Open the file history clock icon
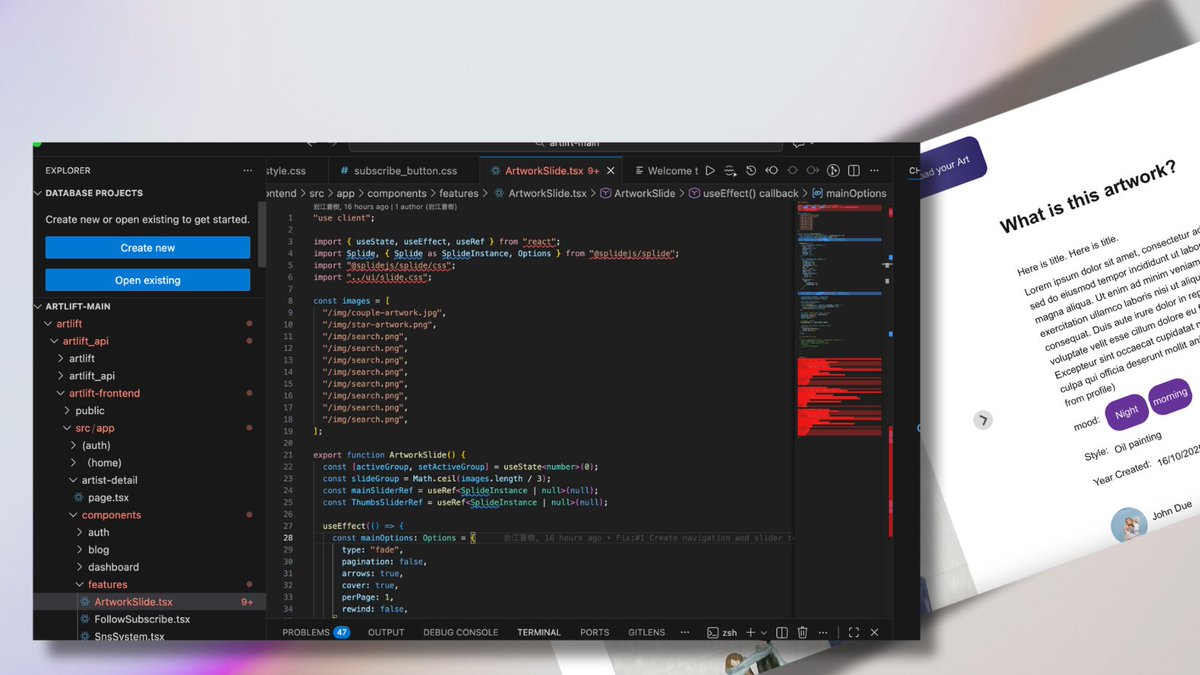1200x675 pixels. pos(751,171)
